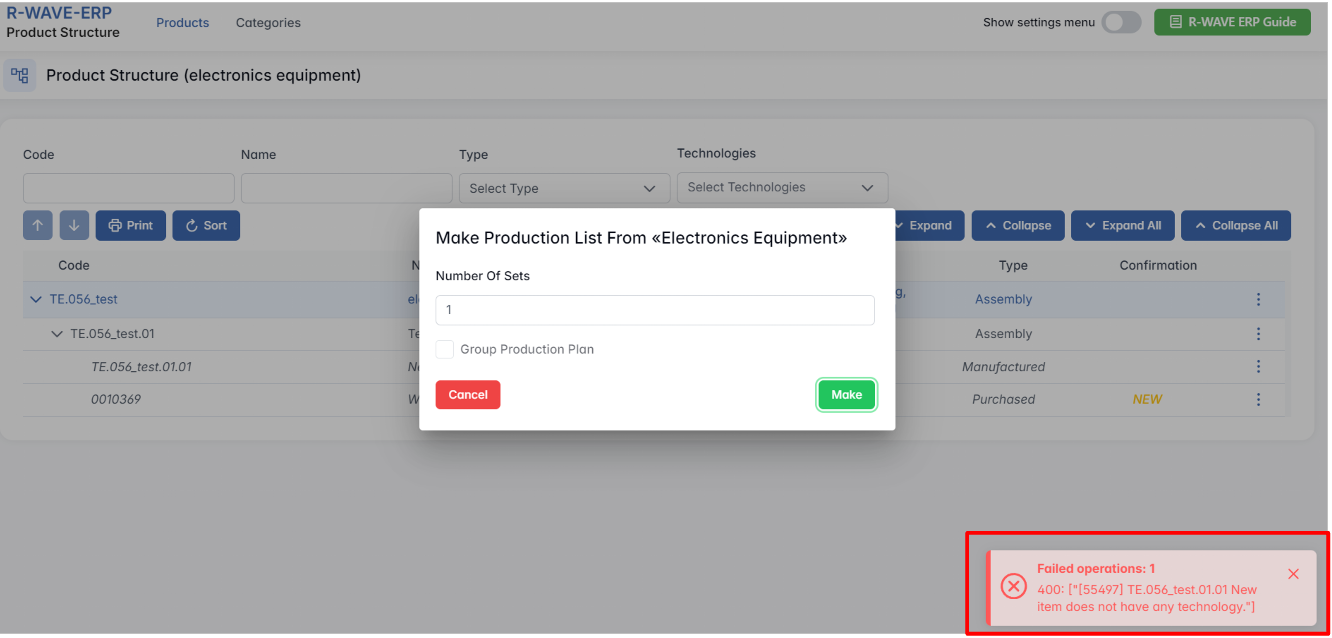1332x638 pixels.
Task: Open three-dot menu for TE.056_test row
Action: [x=1258, y=299]
